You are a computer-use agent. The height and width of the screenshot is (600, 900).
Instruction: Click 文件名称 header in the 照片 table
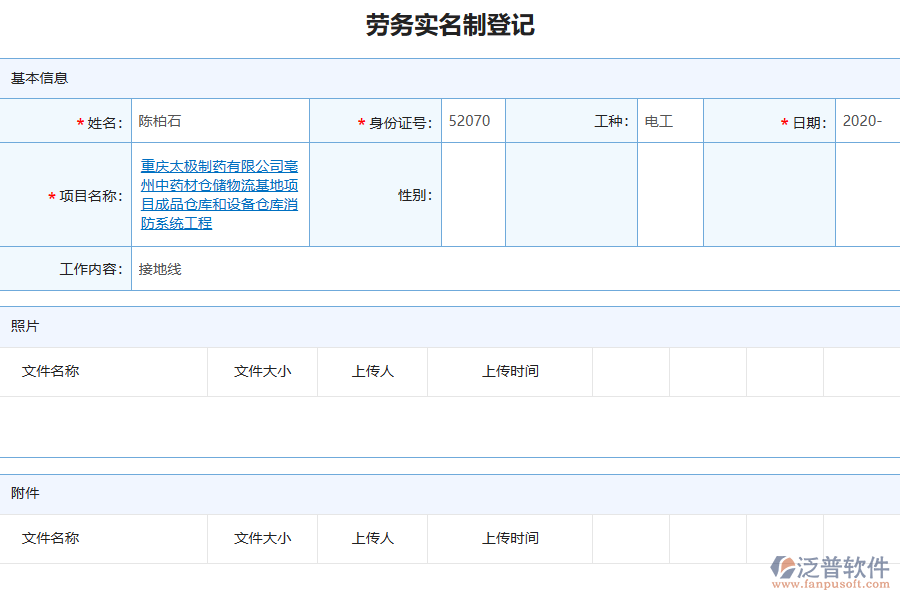tap(48, 371)
